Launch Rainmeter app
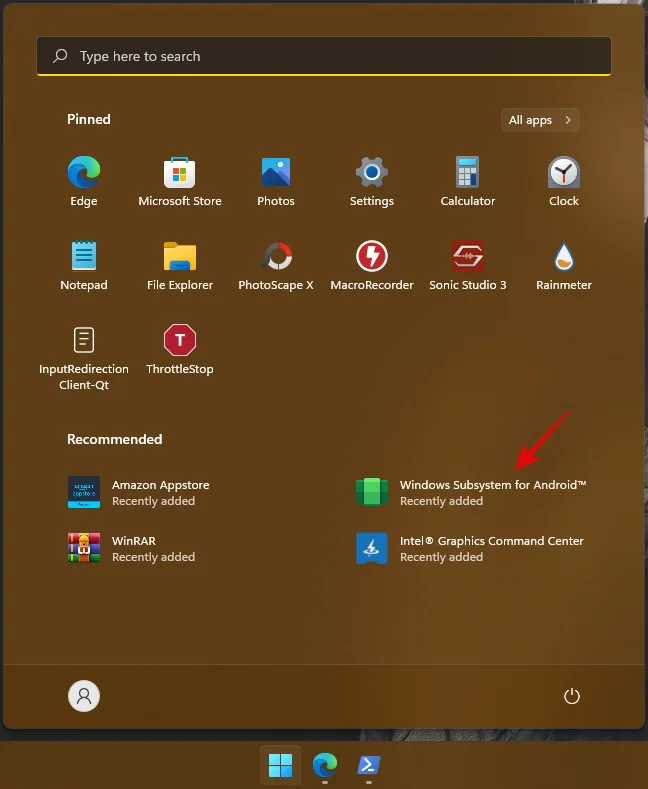The height and width of the screenshot is (789, 648). [x=564, y=266]
